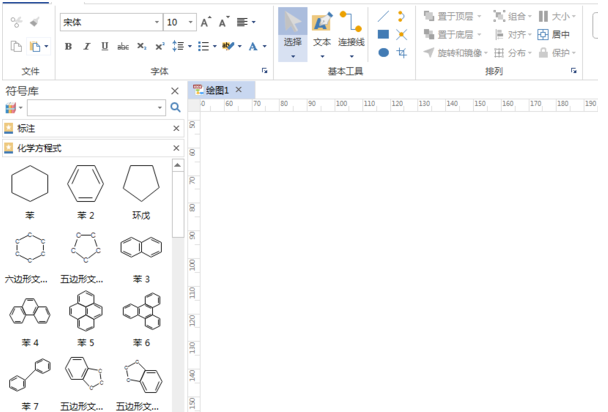Click the 大小 size button
Screen dimensions: 608x412
[x=557, y=16]
